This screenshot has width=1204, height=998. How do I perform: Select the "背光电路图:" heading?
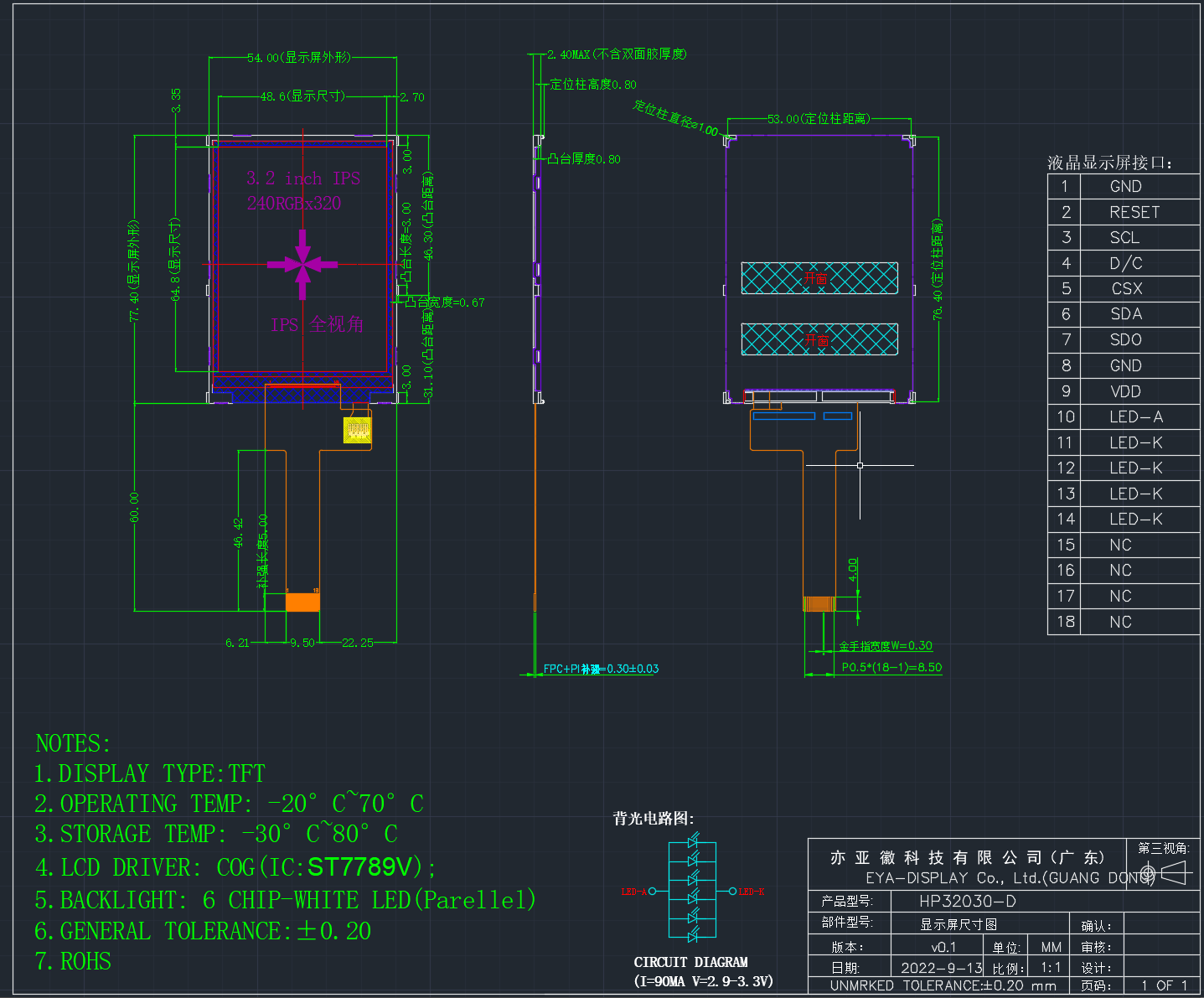point(654,819)
